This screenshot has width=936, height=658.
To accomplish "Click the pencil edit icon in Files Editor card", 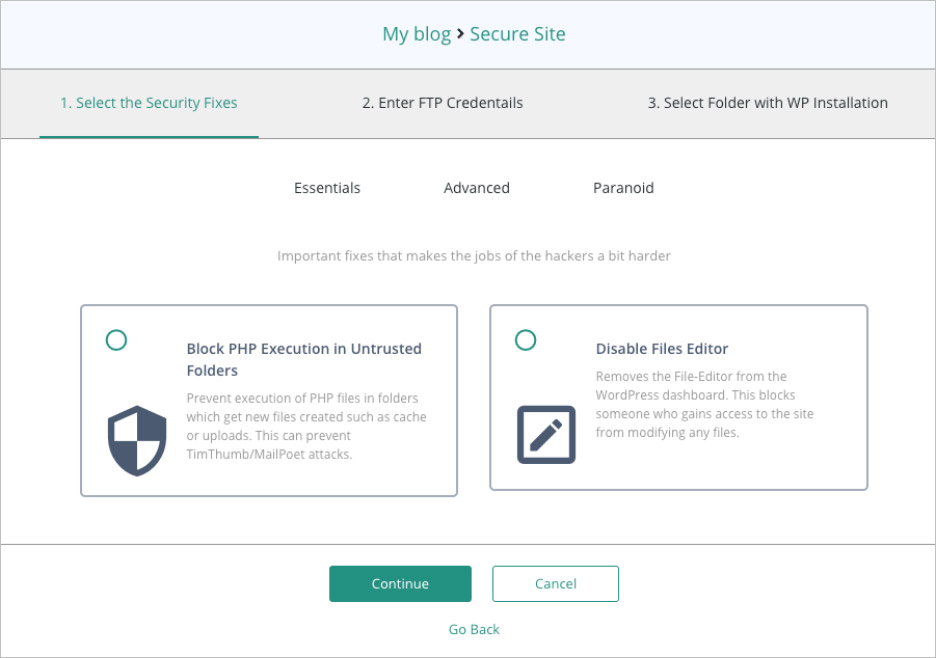I will click(x=546, y=435).
